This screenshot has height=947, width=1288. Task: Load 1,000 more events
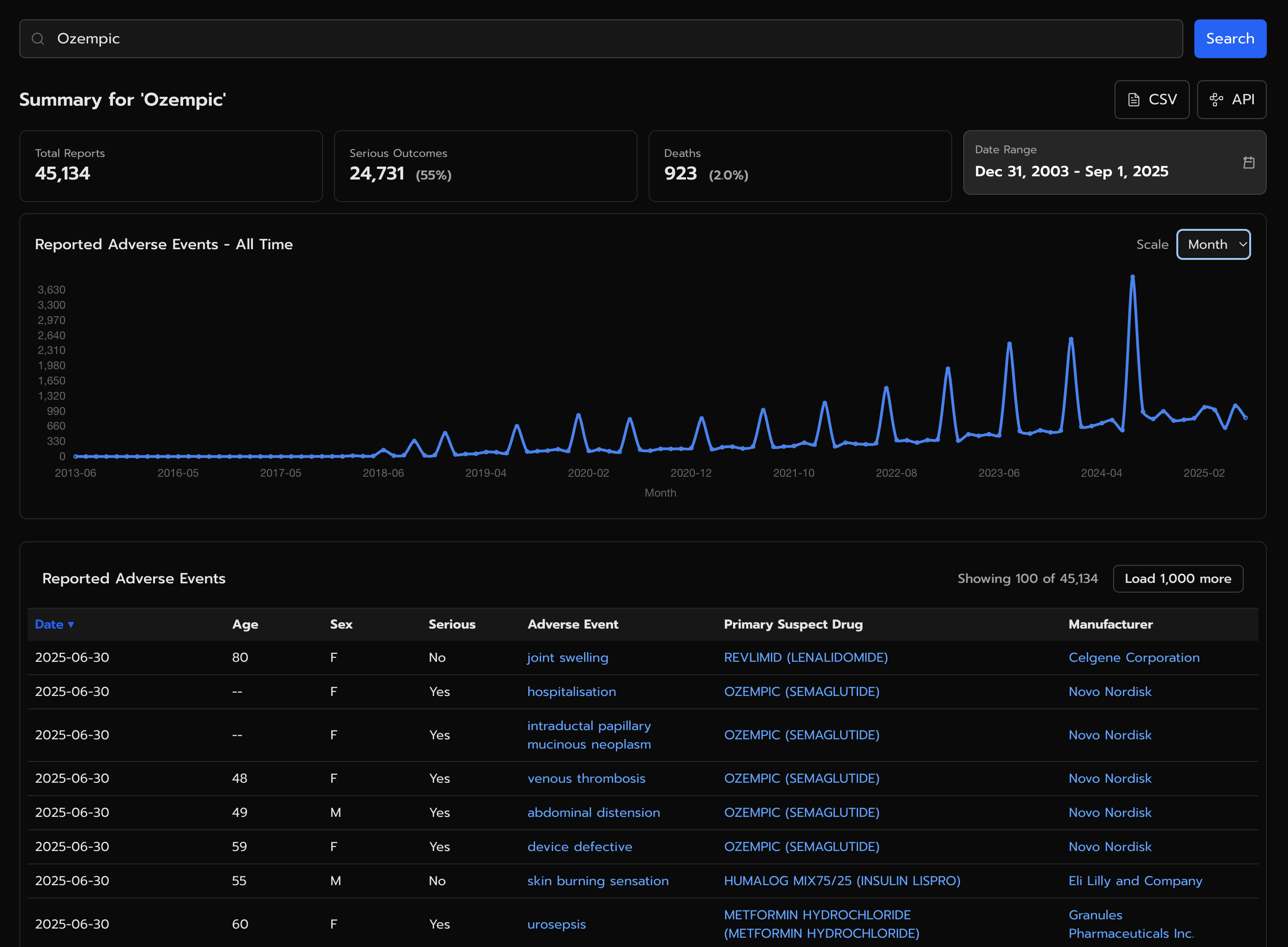tap(1177, 578)
